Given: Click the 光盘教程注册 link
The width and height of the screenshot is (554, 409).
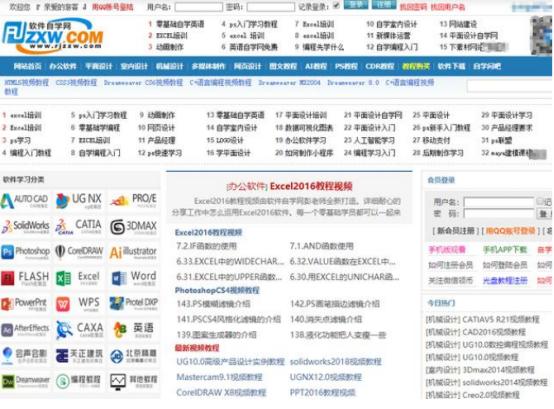Looking at the screenshot, I should coord(505,280).
